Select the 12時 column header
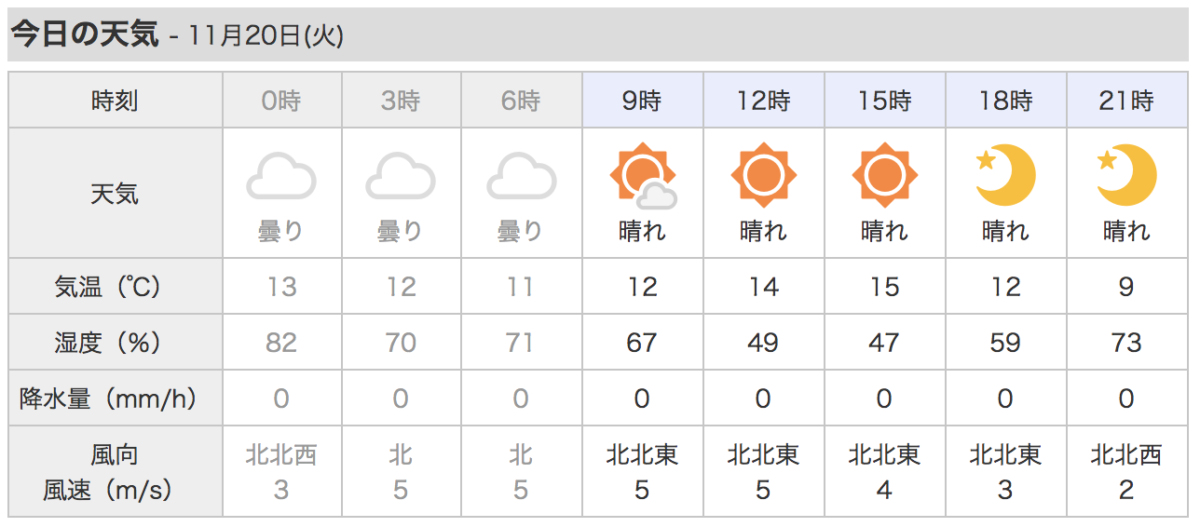1200x527 pixels. [763, 101]
